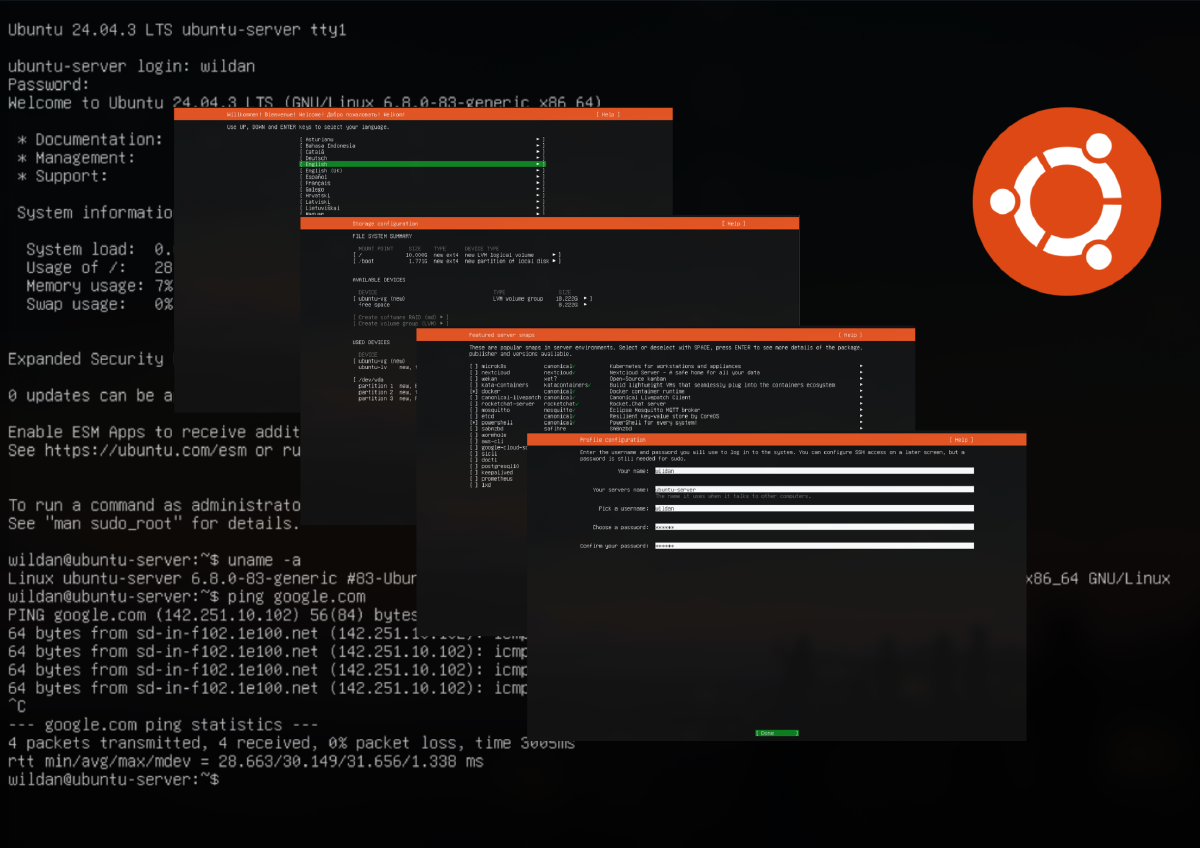Tick the mosquitto snap checkbox
Viewport: 1200px width, 848px height.
pos(473,410)
